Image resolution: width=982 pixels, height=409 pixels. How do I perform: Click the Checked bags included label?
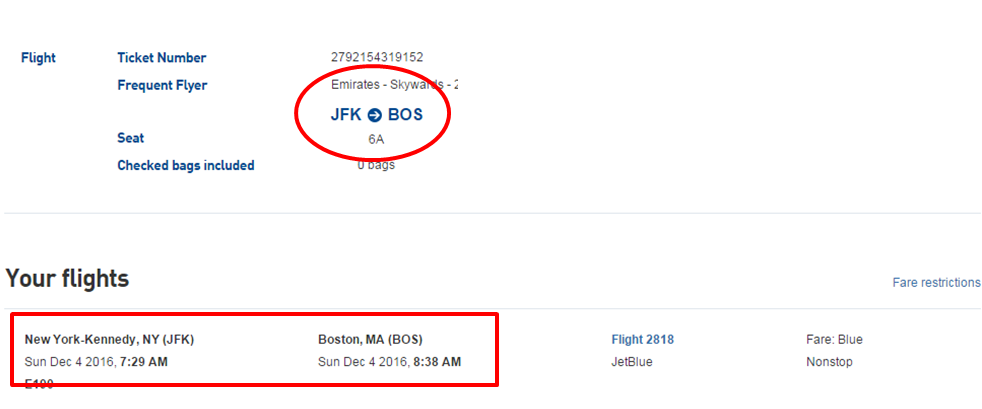(x=186, y=165)
